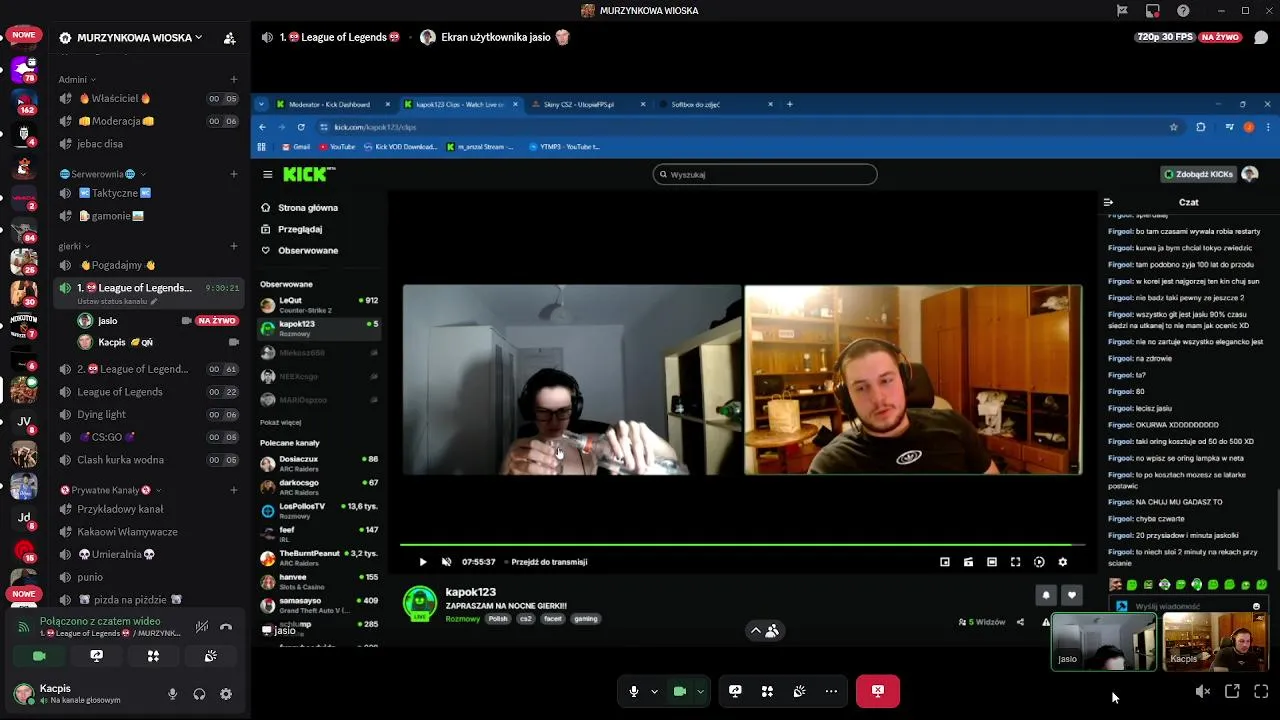The width and height of the screenshot is (1280, 720).
Task: Collapse the gierki channel category
Action: tap(75, 246)
